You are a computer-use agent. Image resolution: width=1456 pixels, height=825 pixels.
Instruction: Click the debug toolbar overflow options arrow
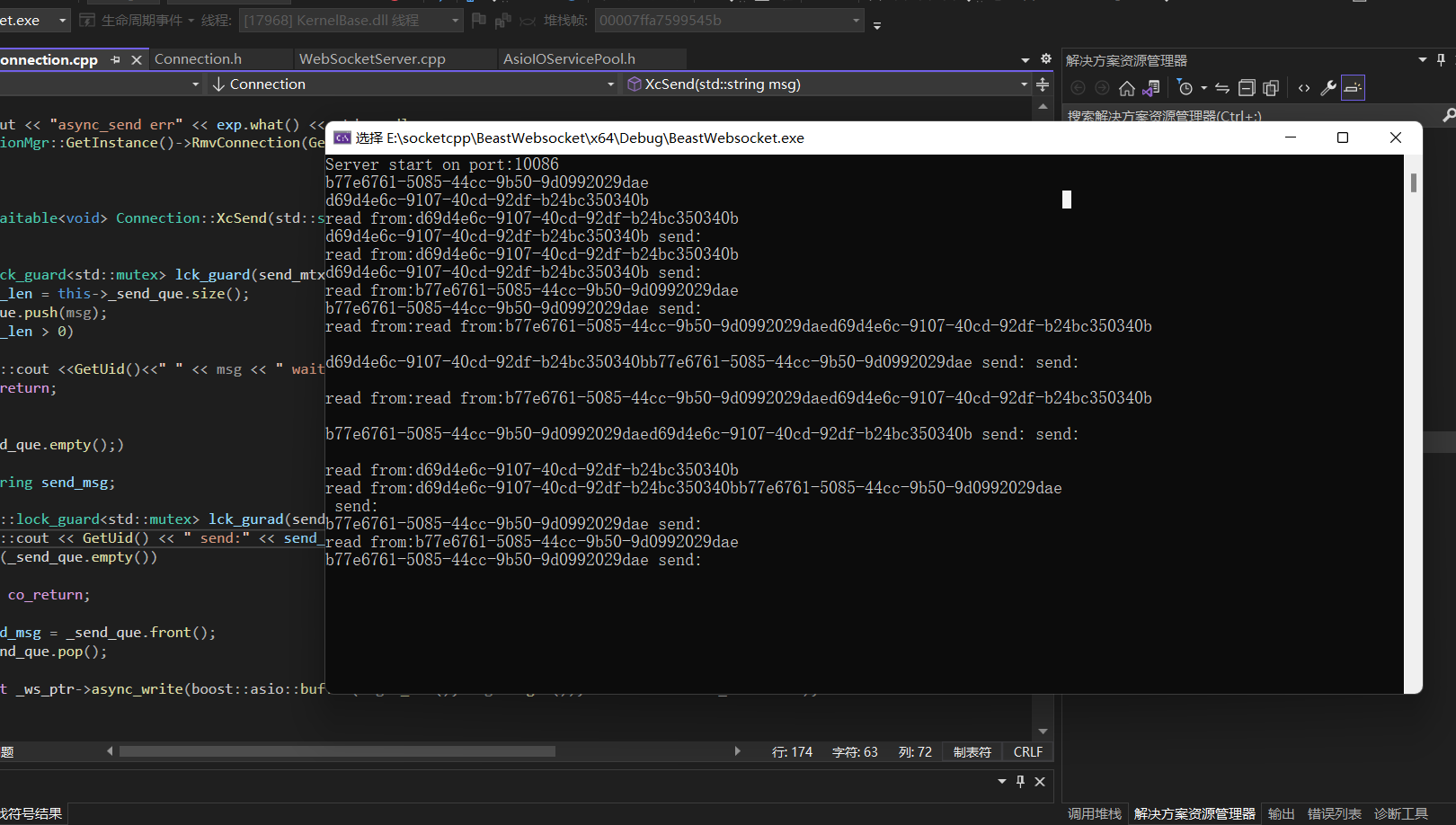877,25
